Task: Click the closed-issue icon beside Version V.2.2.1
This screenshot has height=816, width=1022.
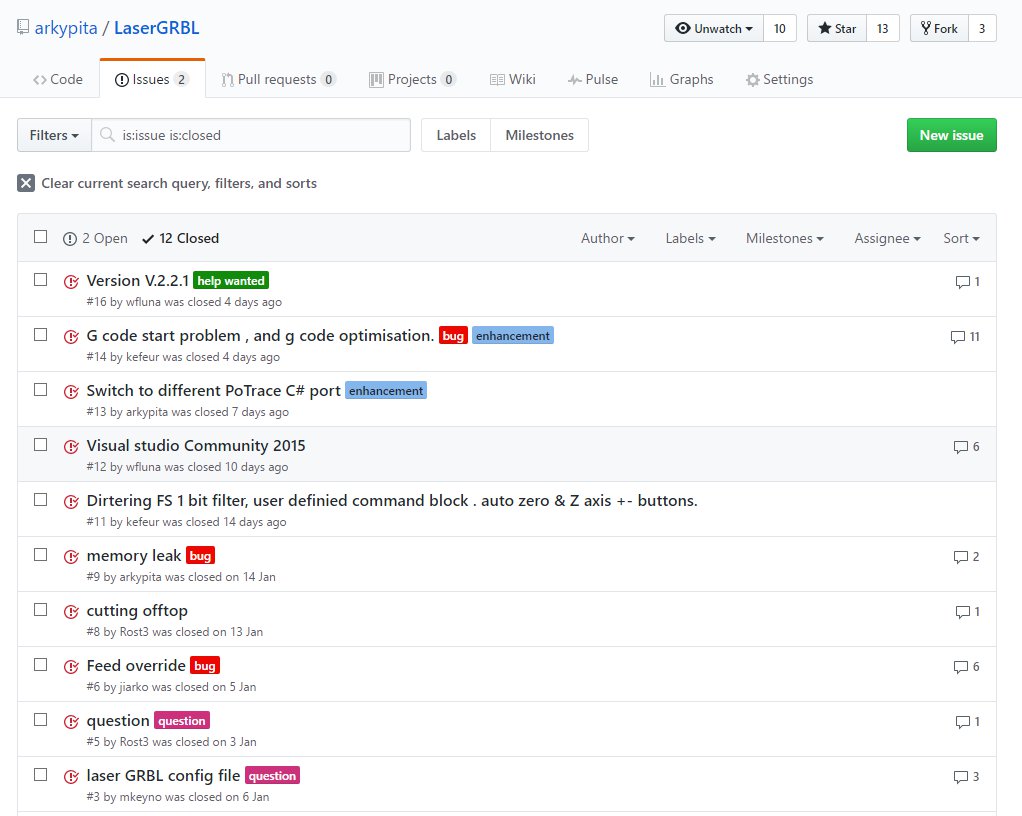Action: (71, 281)
